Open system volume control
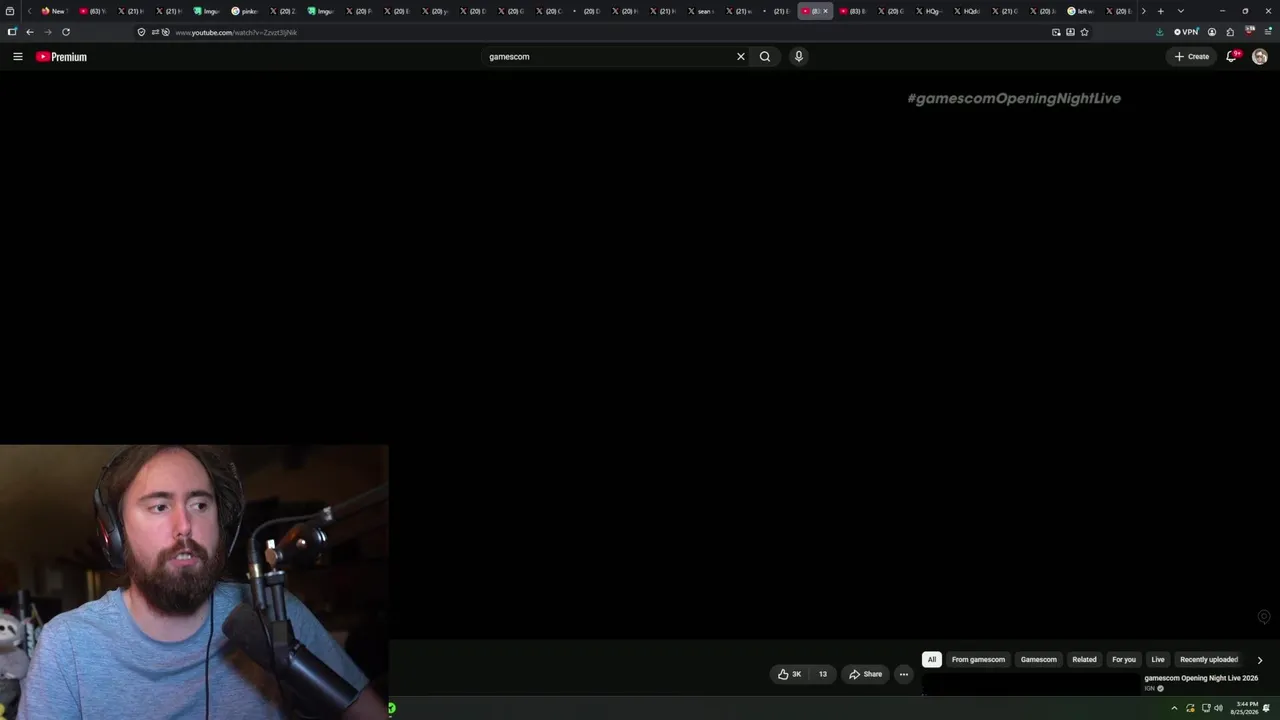Image resolution: width=1280 pixels, height=720 pixels. 1218,708
